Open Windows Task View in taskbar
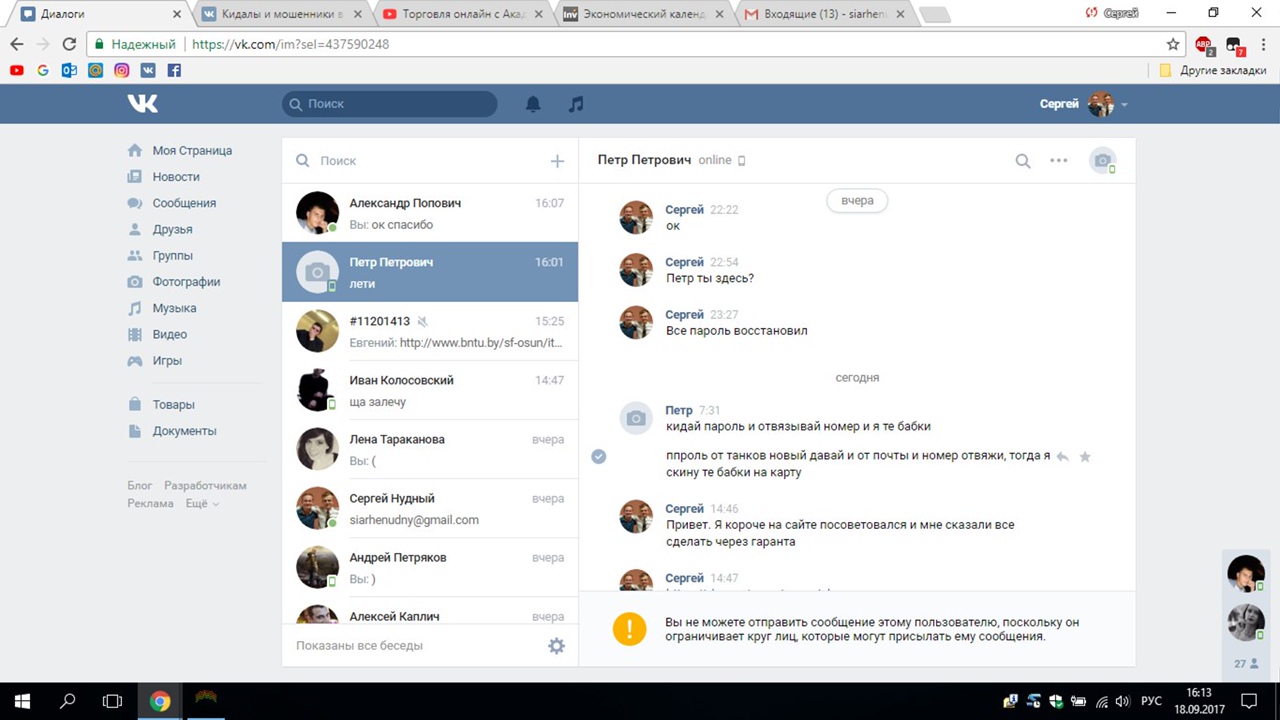The image size is (1280, 720). 112,701
